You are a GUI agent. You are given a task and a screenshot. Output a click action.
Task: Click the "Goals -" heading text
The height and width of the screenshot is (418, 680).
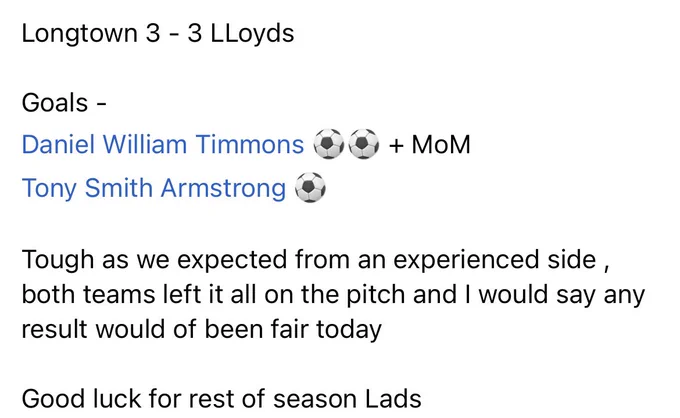(x=64, y=103)
